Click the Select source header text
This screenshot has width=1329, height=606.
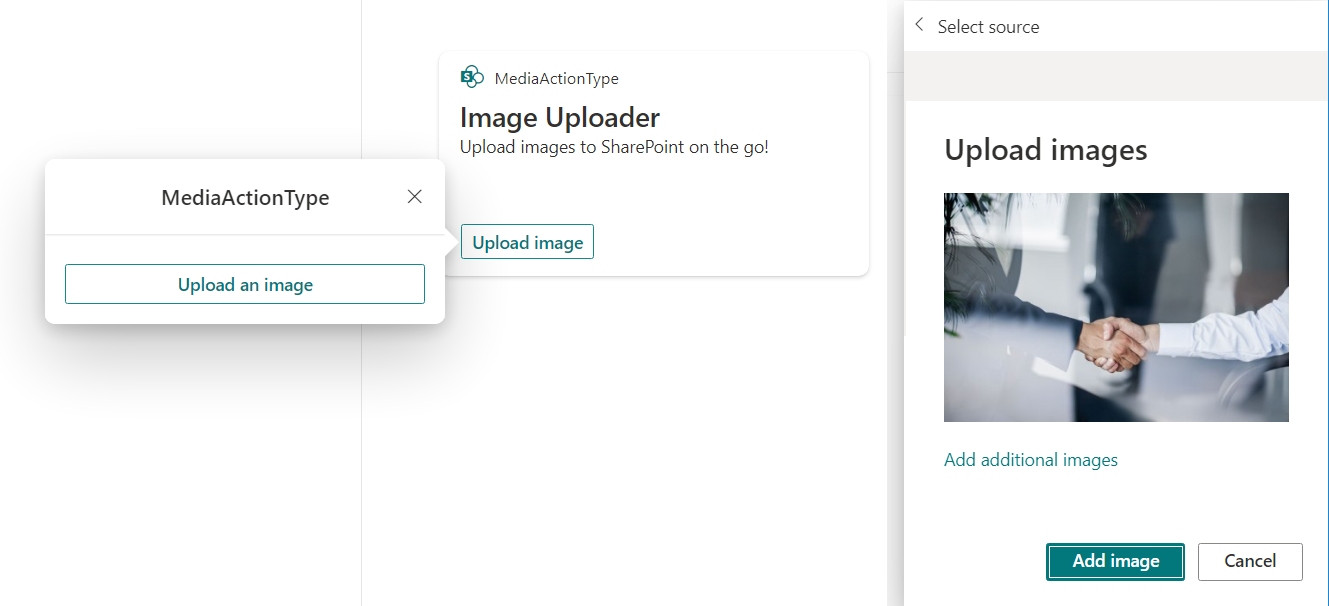(988, 27)
